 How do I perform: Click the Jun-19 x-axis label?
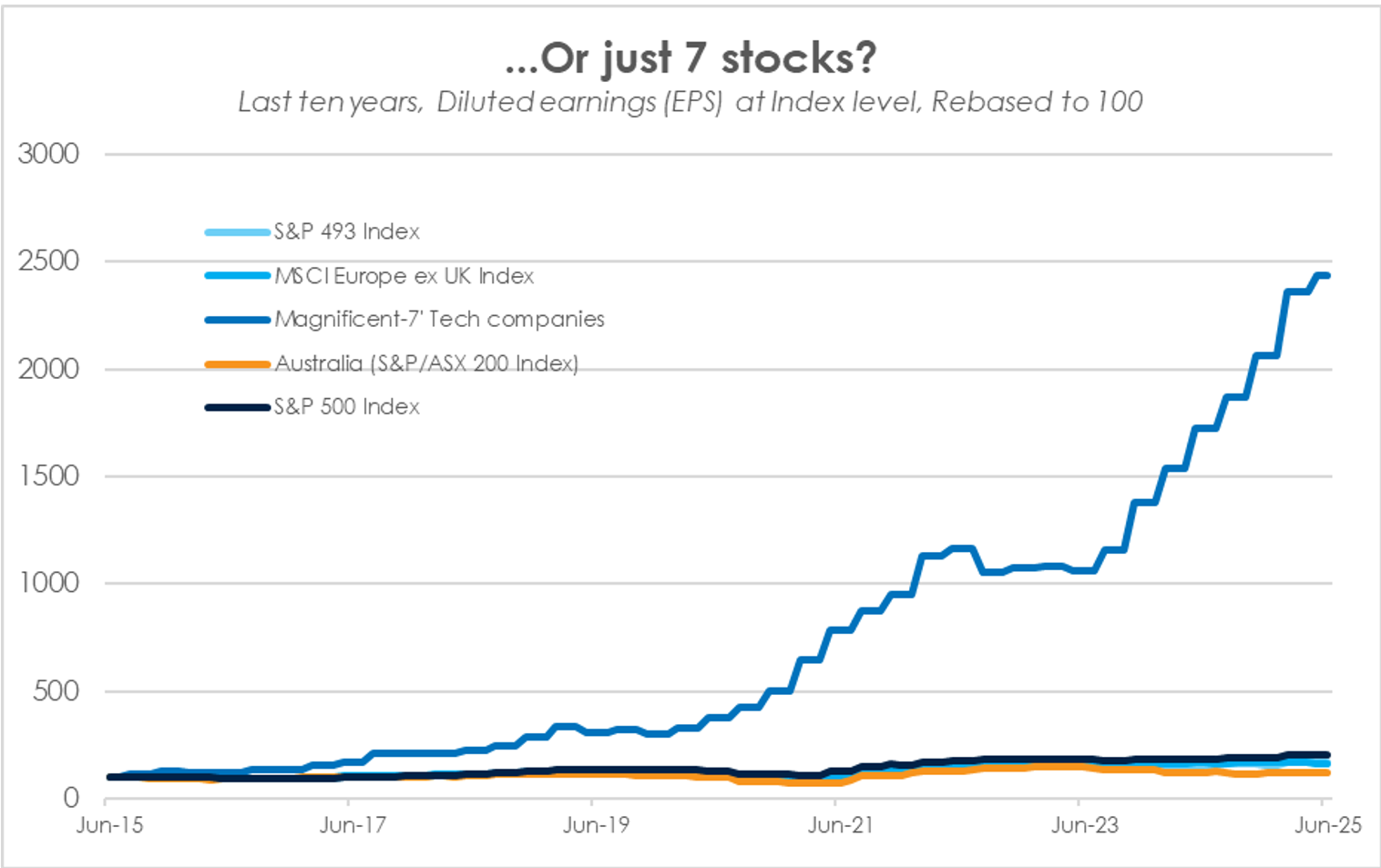pyautogui.click(x=596, y=825)
